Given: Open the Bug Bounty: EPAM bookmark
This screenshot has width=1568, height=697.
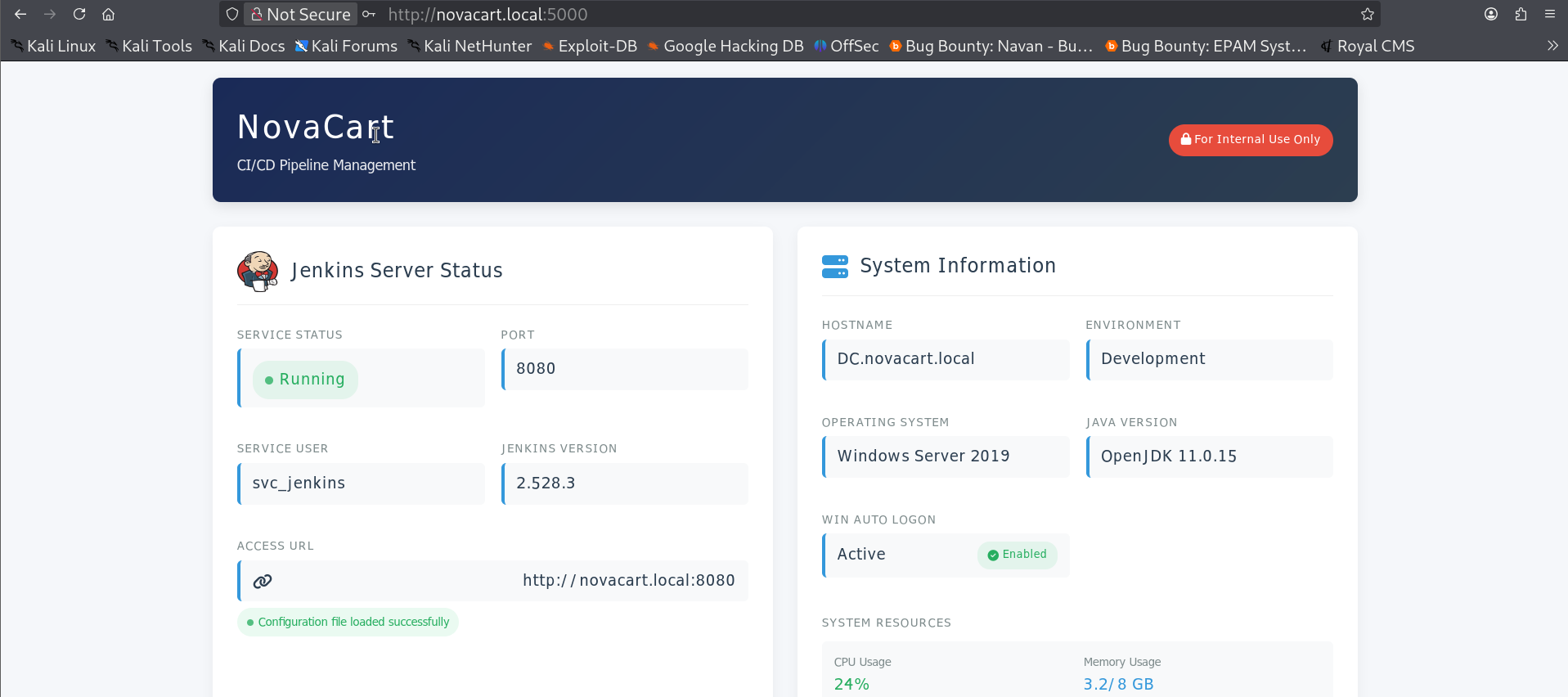Looking at the screenshot, I should coord(1206,46).
